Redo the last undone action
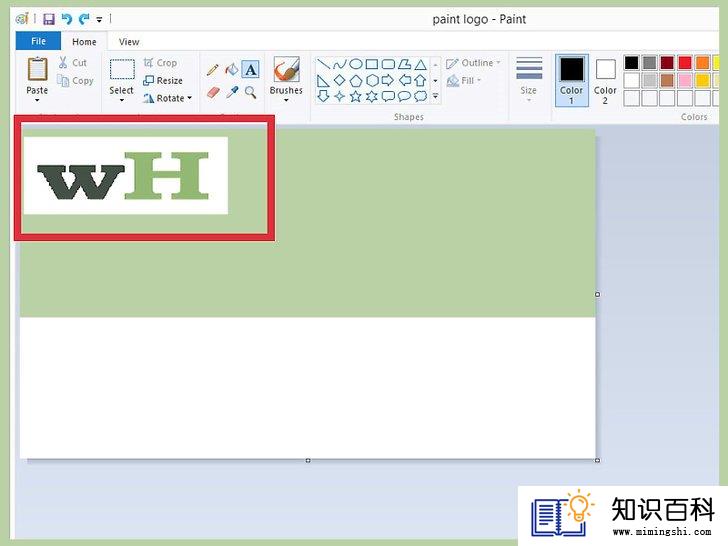This screenshot has height=546, width=728. tap(84, 19)
